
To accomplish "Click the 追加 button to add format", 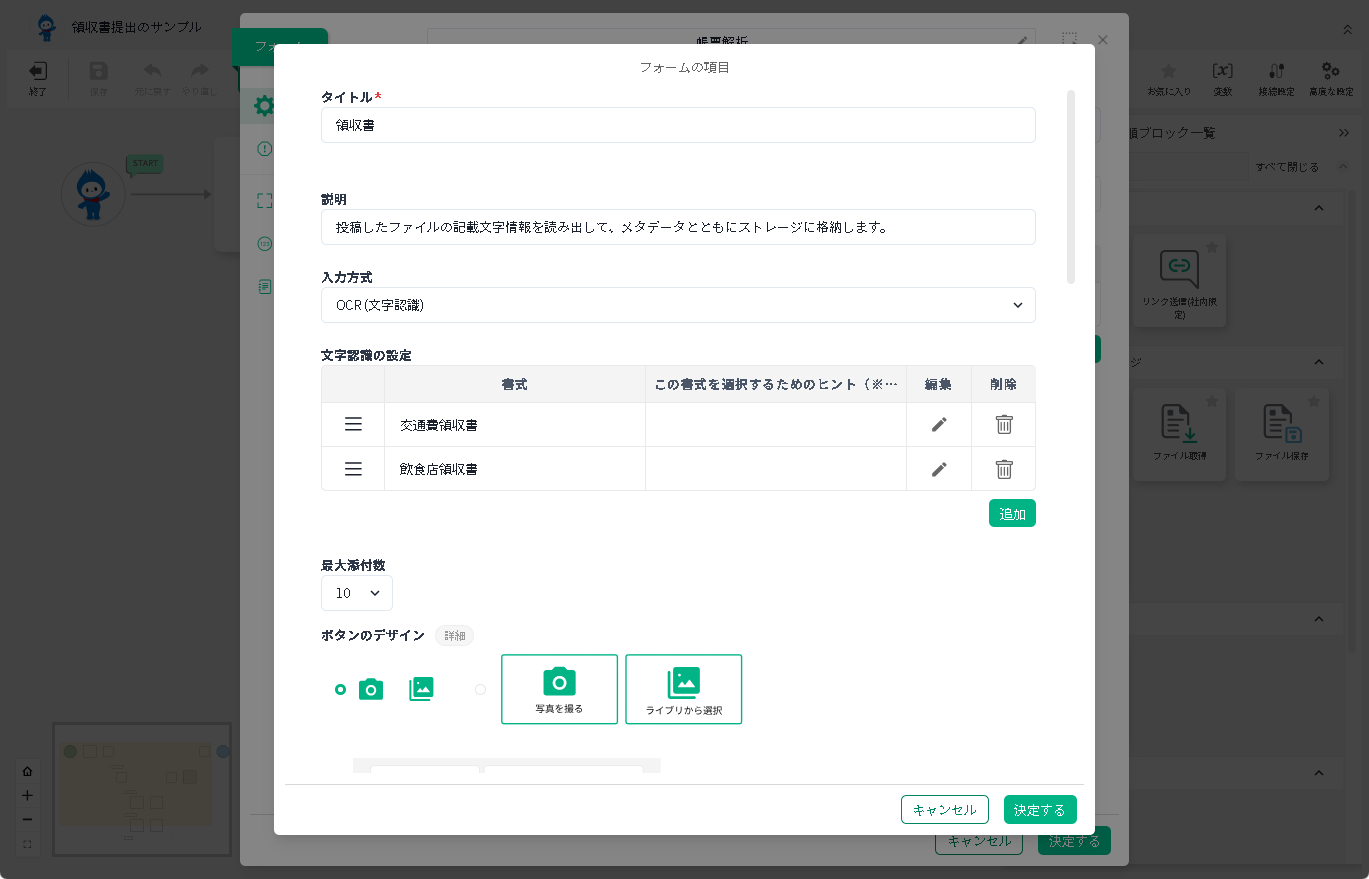I will click(1012, 513).
